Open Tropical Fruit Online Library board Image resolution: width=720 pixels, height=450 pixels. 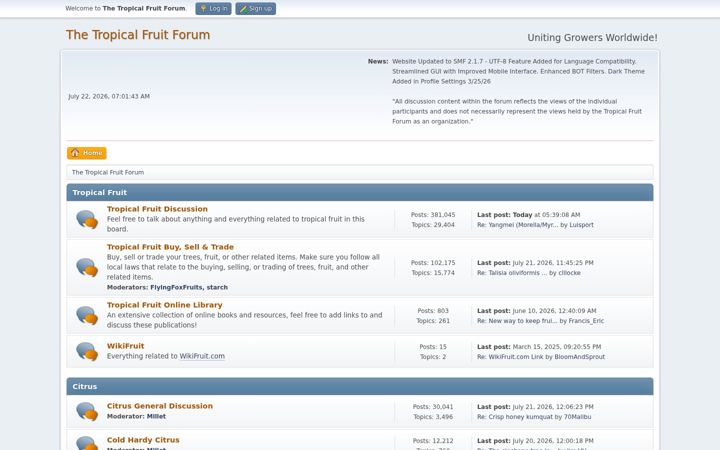(164, 305)
